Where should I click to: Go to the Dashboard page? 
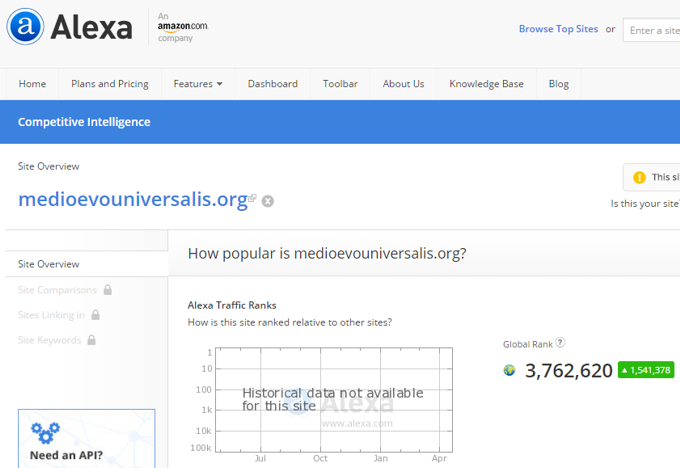coord(273,84)
